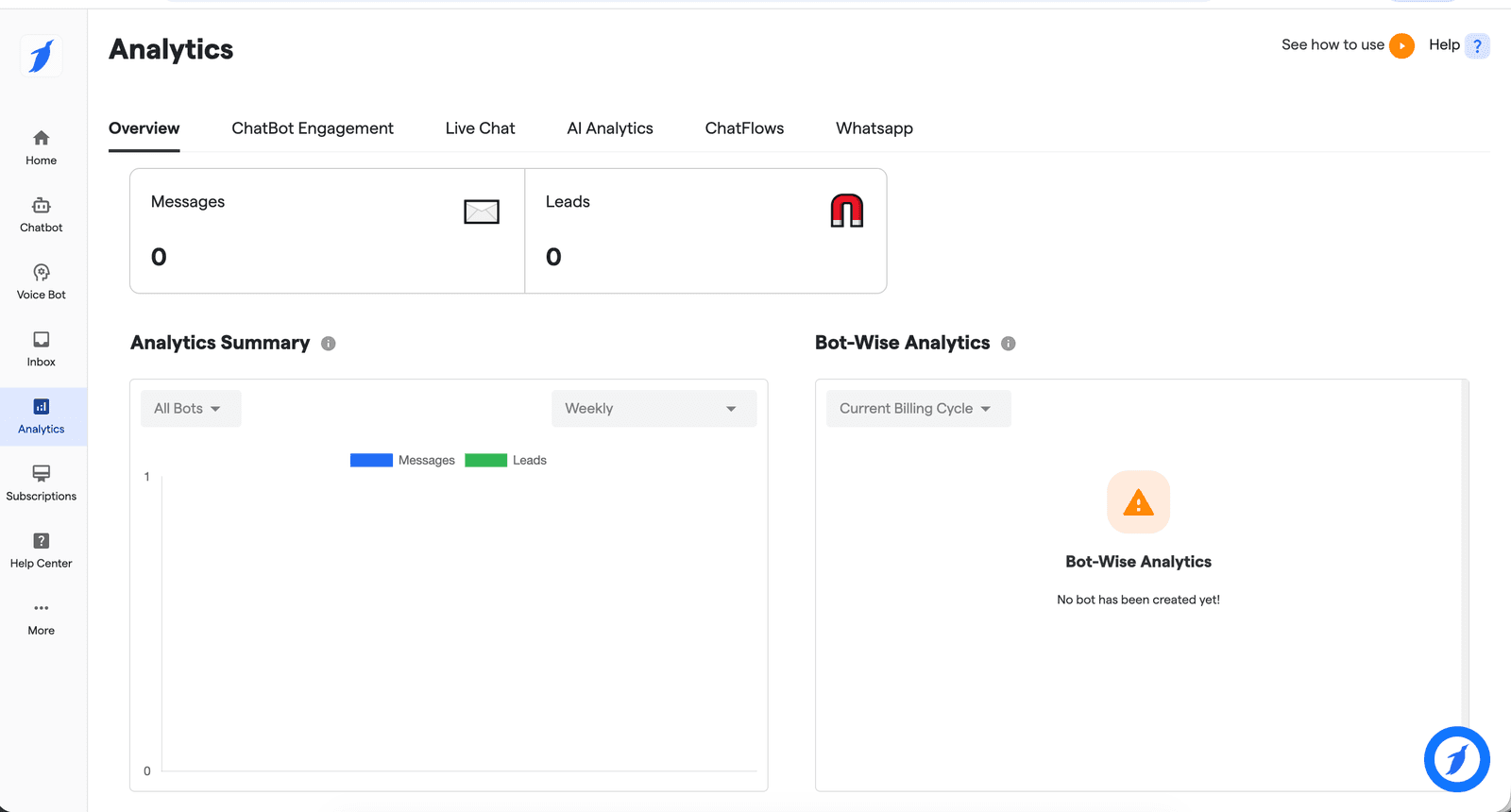Click the orange play icon beside See how to use

pyautogui.click(x=1402, y=45)
